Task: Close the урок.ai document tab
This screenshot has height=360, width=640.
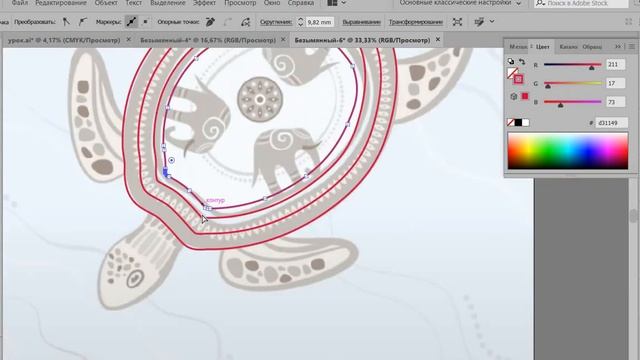Action: (129, 40)
